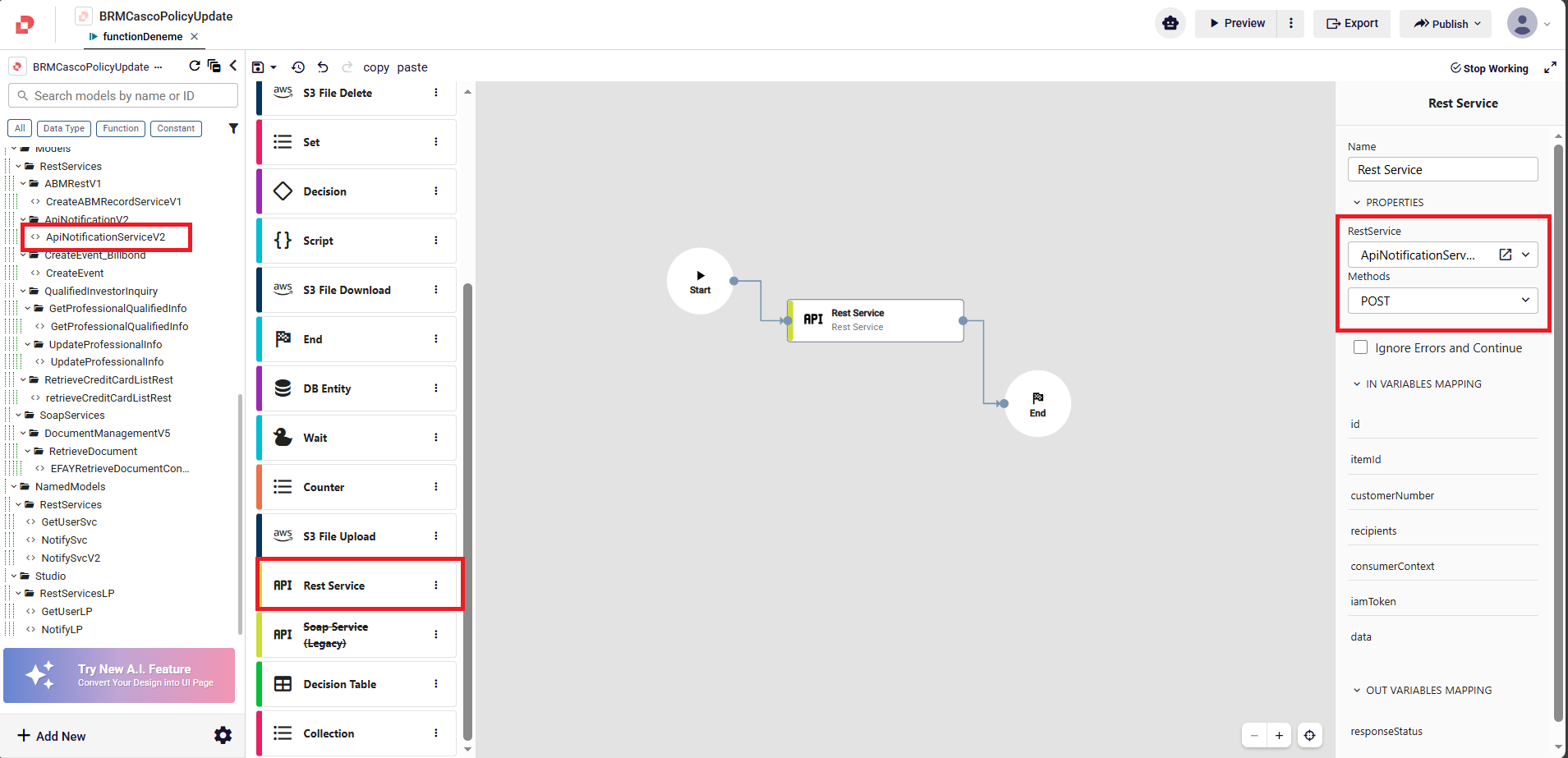Click the undo arrow
Screen dimensions: 1568x758
tap(323, 67)
